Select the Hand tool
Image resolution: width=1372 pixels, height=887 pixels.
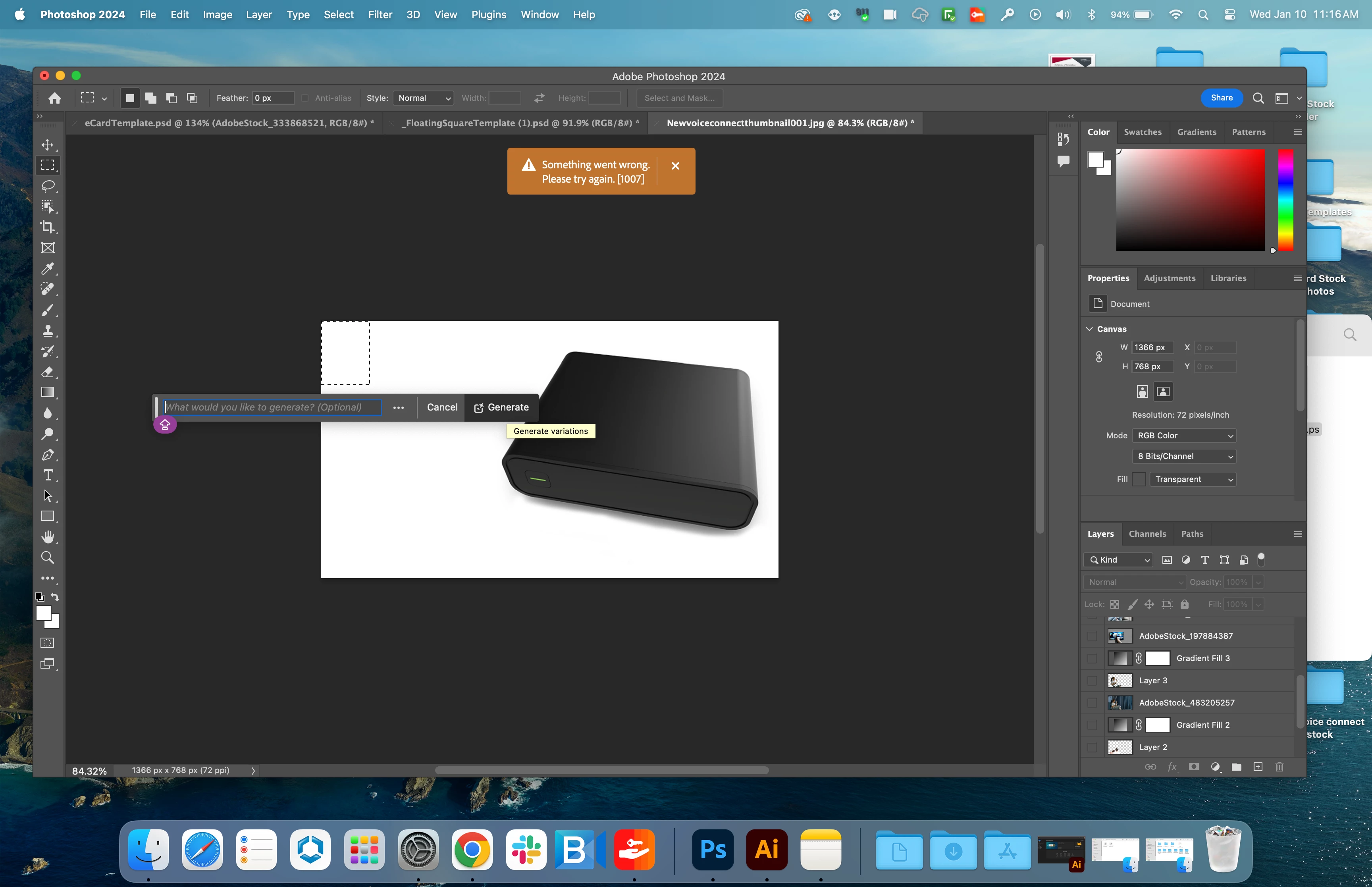(x=48, y=537)
